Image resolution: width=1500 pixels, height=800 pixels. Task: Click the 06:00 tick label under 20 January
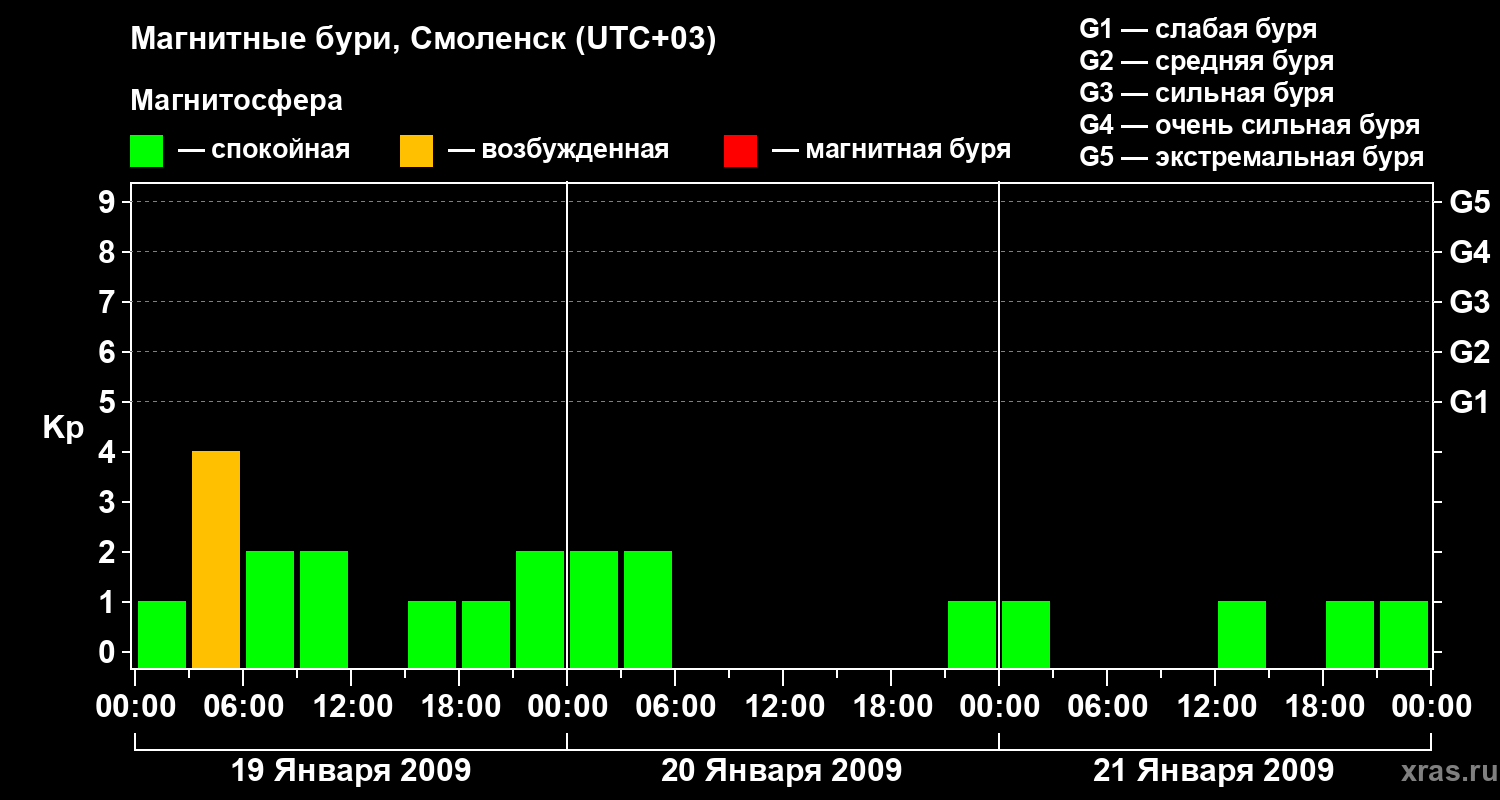tap(675, 707)
